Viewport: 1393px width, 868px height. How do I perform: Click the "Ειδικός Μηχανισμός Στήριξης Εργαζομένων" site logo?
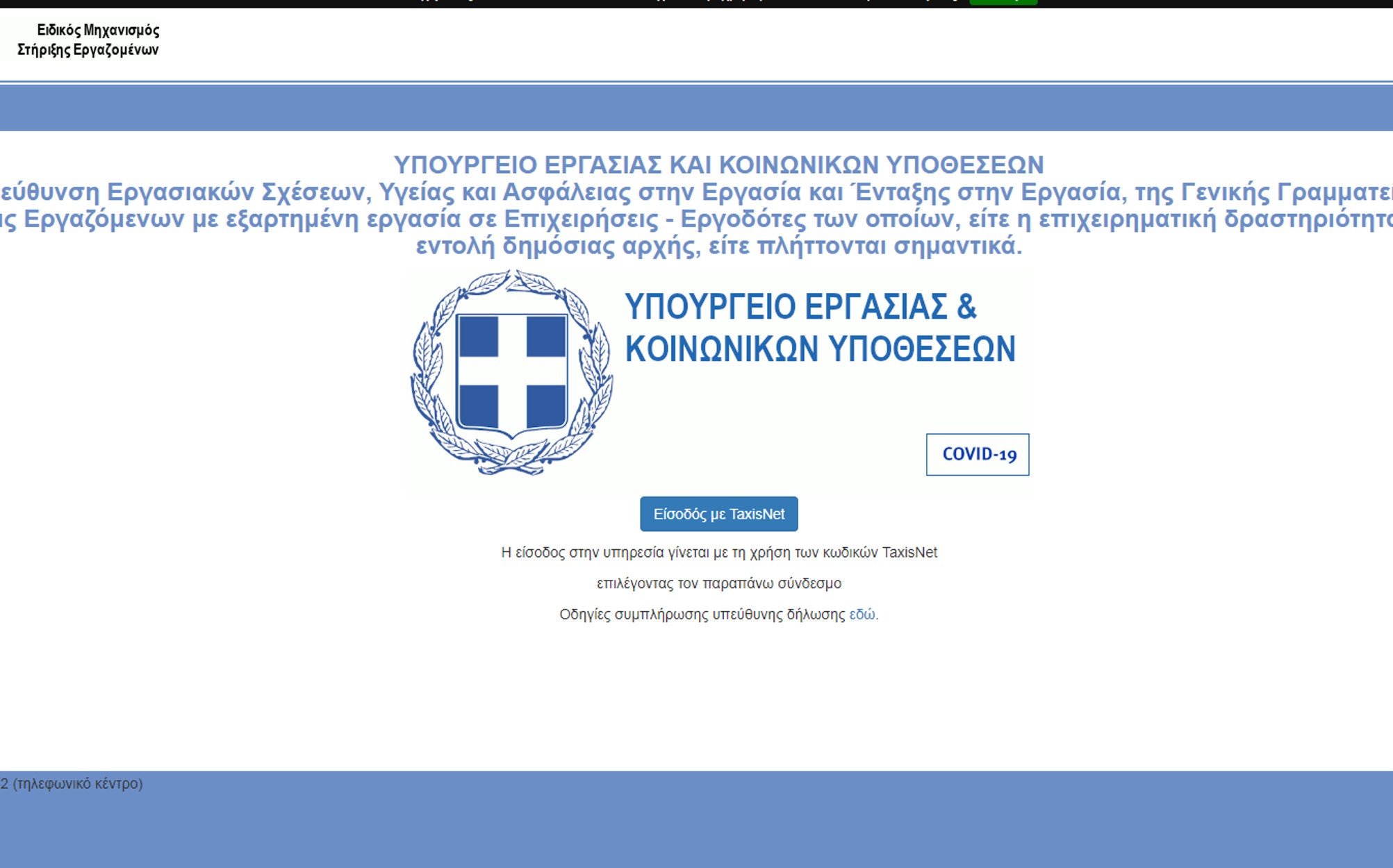[x=88, y=40]
